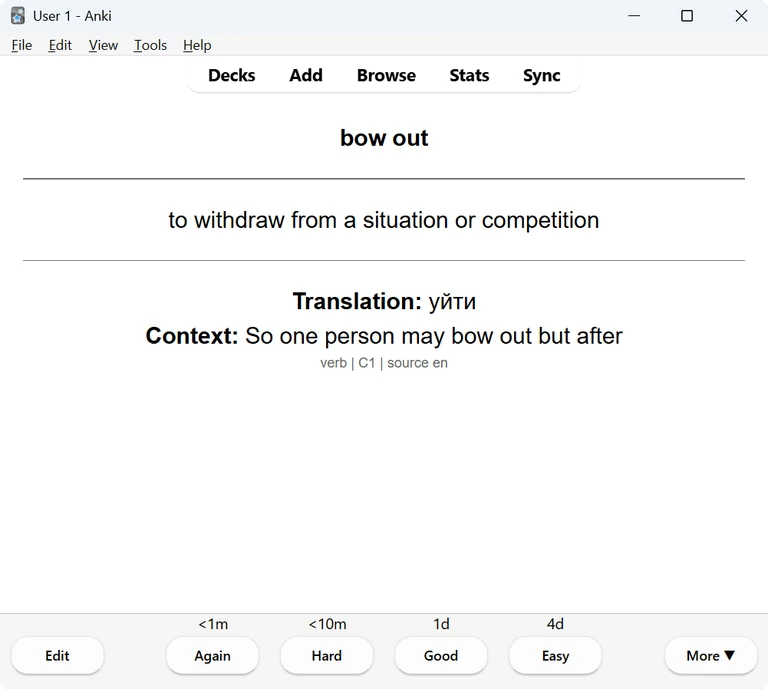Click the bottom Edit button
This screenshot has height=689, width=768.
[57, 655]
